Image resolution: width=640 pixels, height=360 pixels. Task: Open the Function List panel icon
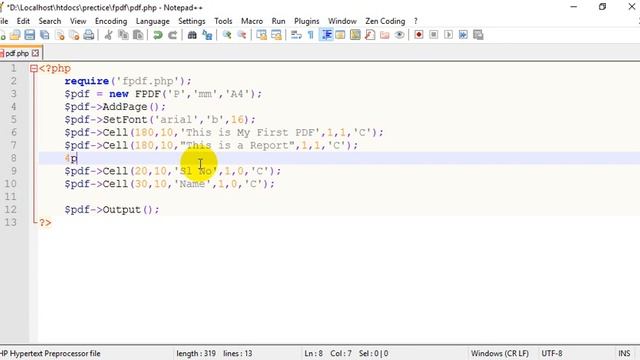pyautogui.click(x=370, y=35)
